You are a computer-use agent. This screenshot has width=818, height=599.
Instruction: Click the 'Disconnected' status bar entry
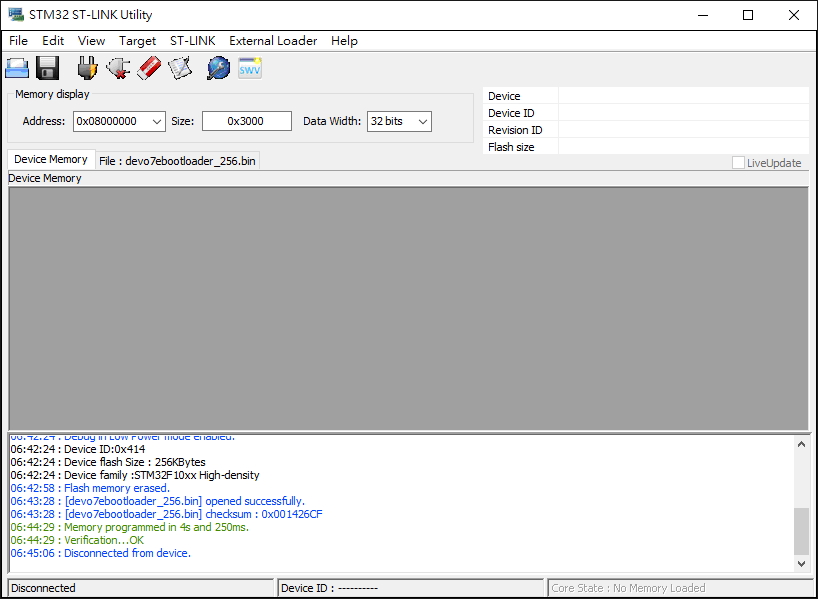tap(141, 588)
